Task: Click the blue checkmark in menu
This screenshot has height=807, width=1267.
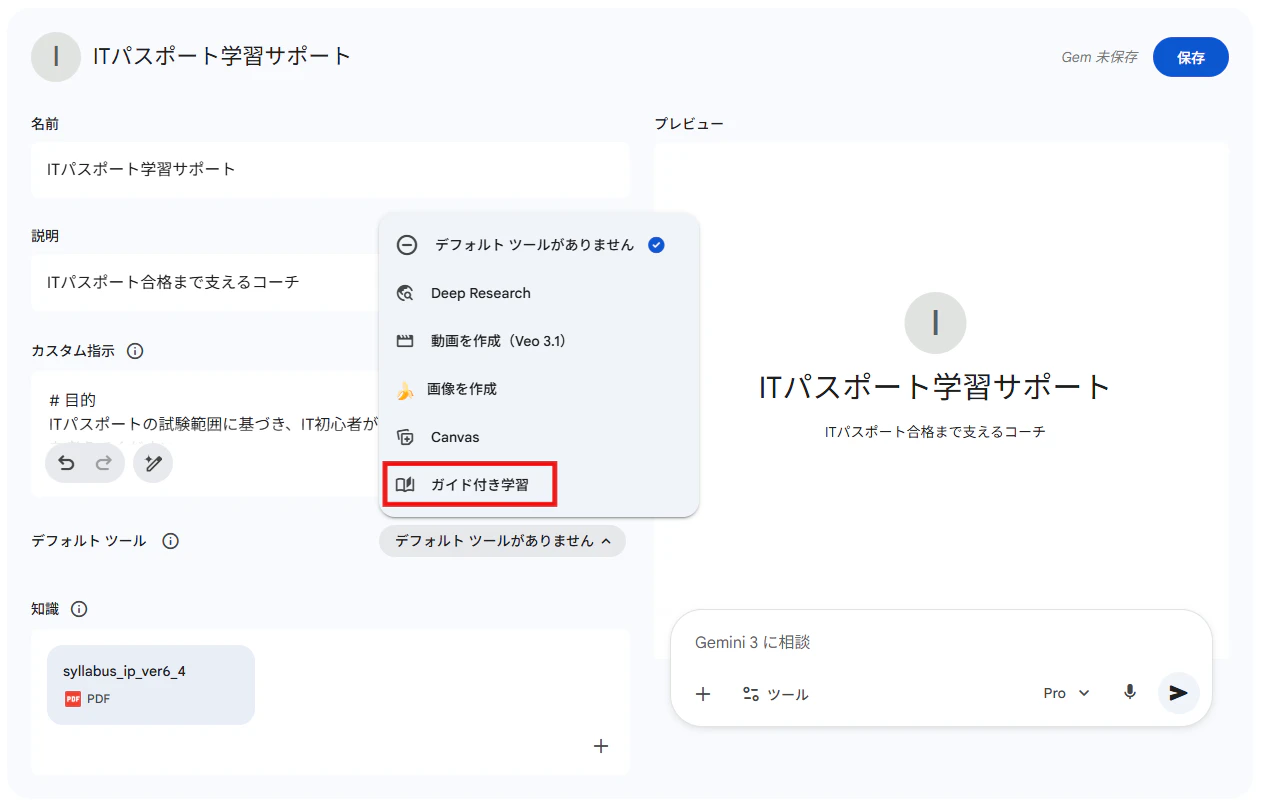Action: tap(656, 245)
